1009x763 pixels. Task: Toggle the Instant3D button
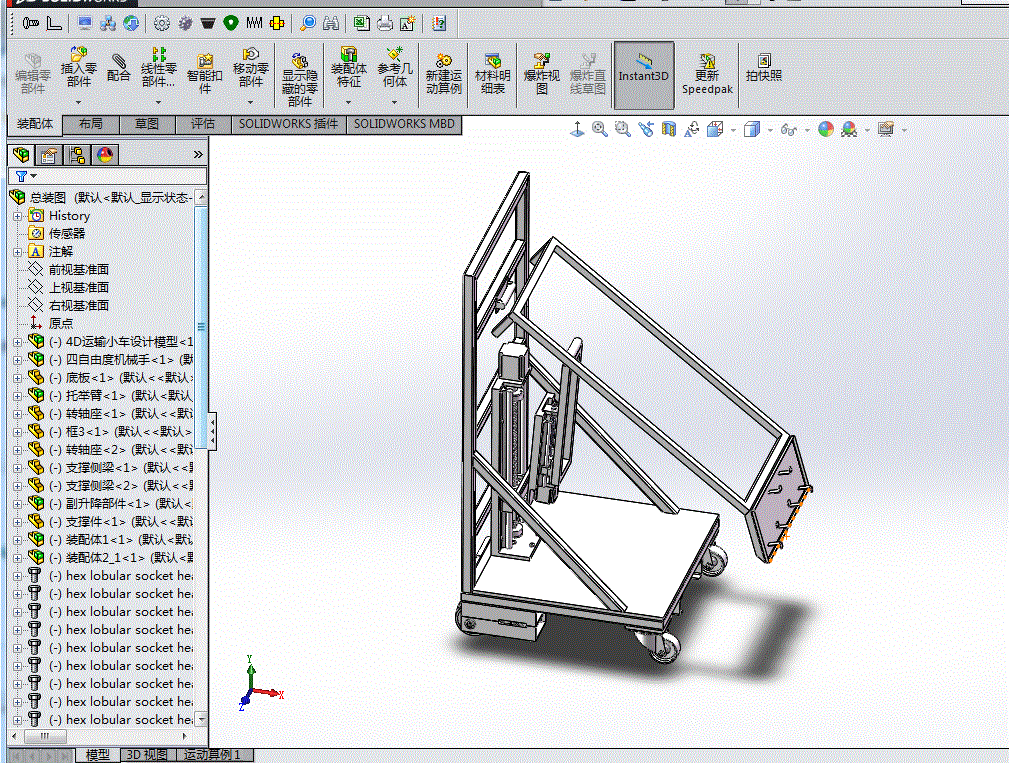tap(643, 75)
